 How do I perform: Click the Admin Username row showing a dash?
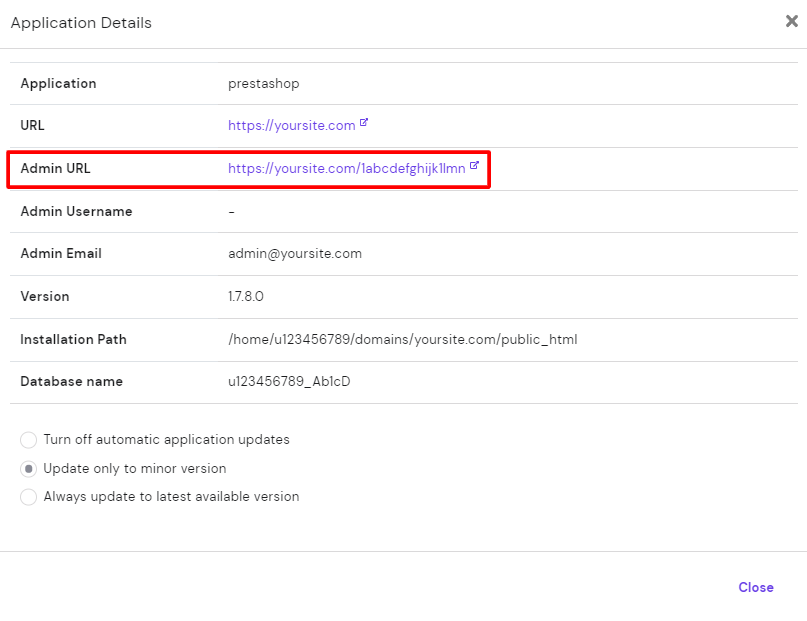tap(231, 211)
